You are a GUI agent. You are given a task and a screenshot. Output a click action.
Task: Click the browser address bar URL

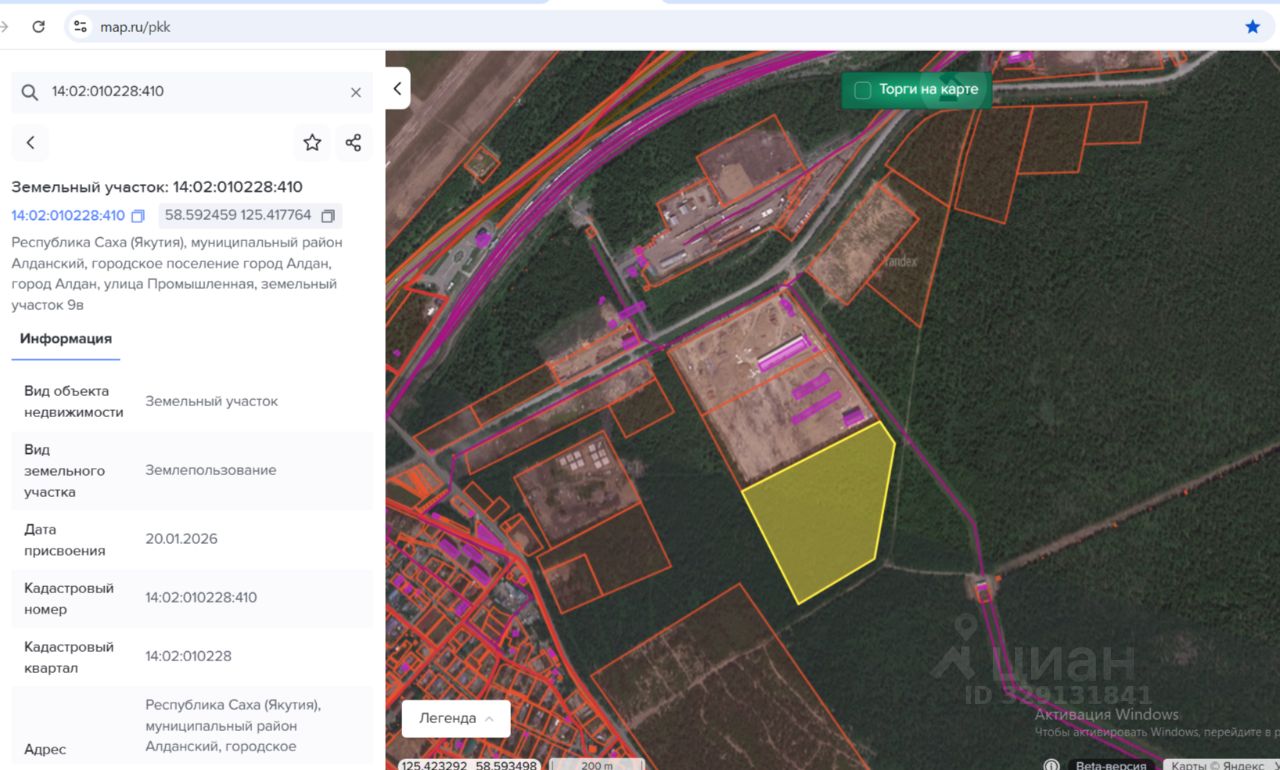pos(135,27)
